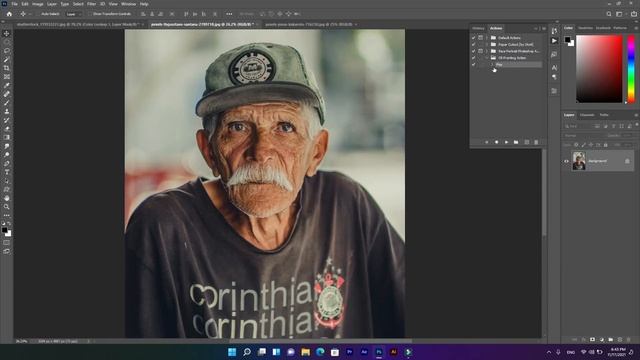The height and width of the screenshot is (360, 640).
Task: Select the Crop tool
Action: 7,68
